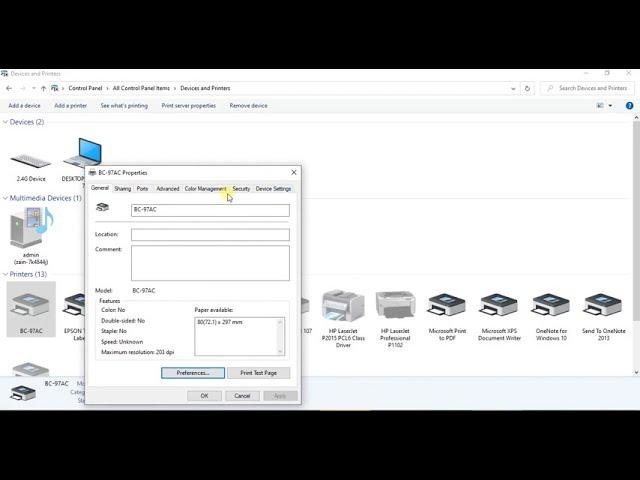
Task: Open the Device Settings tab
Action: click(273, 189)
